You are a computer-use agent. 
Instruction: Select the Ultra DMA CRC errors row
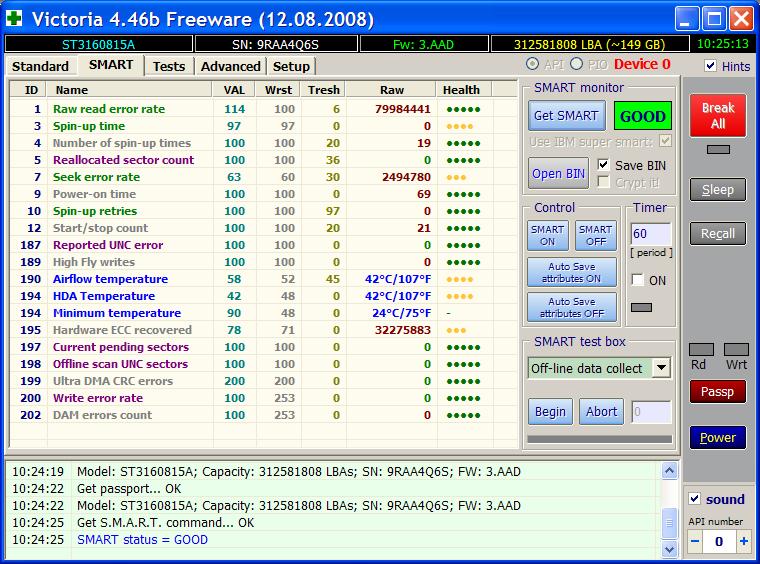[x=263, y=381]
